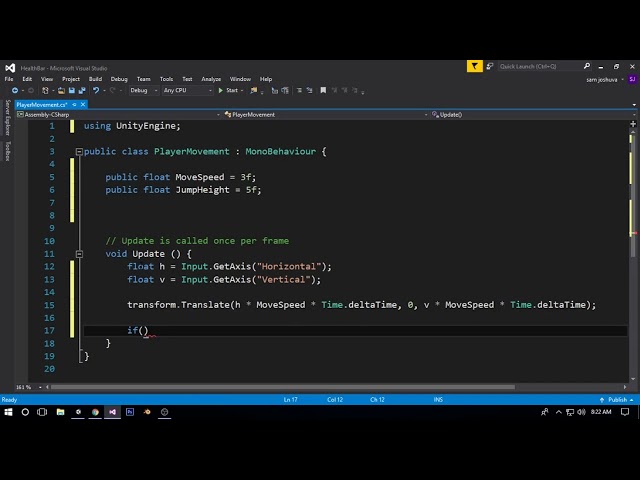
Task: Click the Quick Launch search magnifier icon
Action: pos(587,66)
